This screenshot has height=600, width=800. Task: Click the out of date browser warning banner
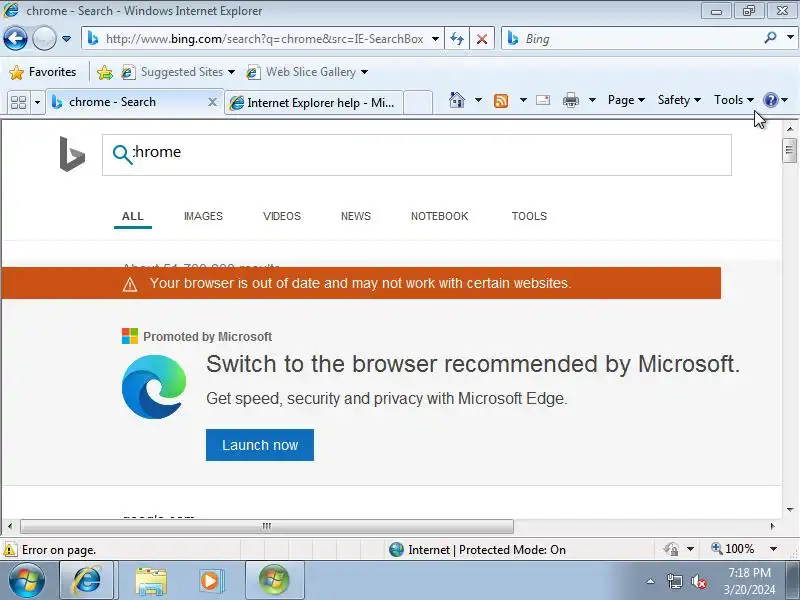pyautogui.click(x=361, y=283)
